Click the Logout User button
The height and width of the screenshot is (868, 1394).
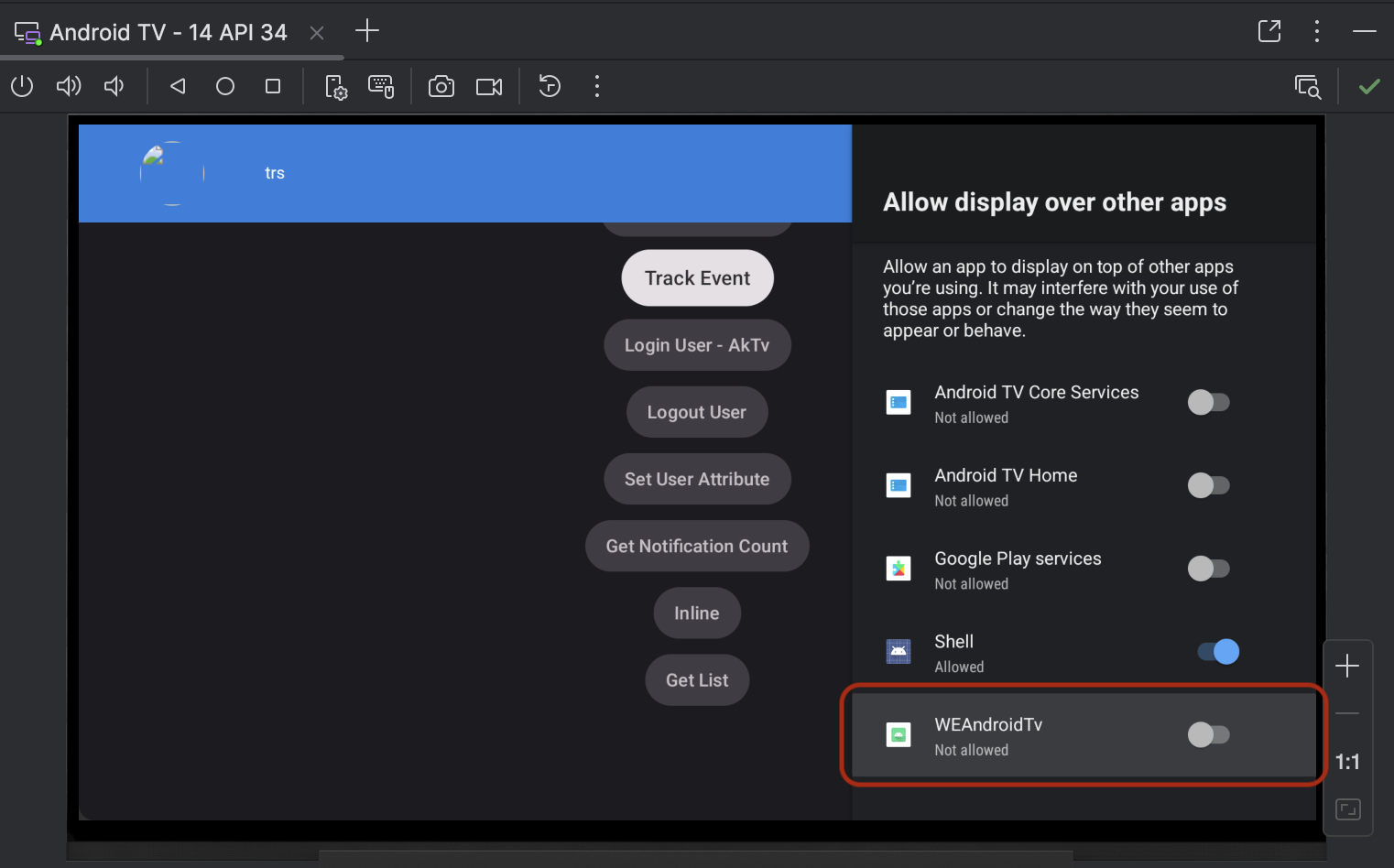(697, 412)
